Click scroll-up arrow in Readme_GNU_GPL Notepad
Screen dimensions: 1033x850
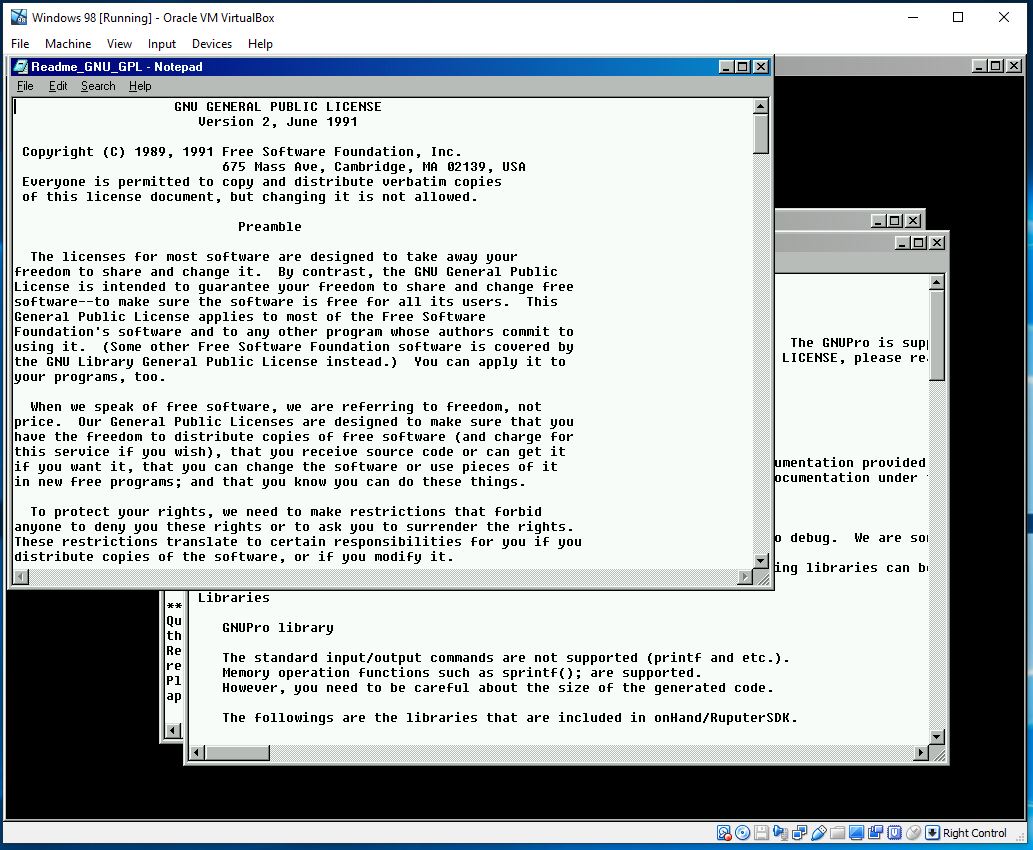point(761,106)
